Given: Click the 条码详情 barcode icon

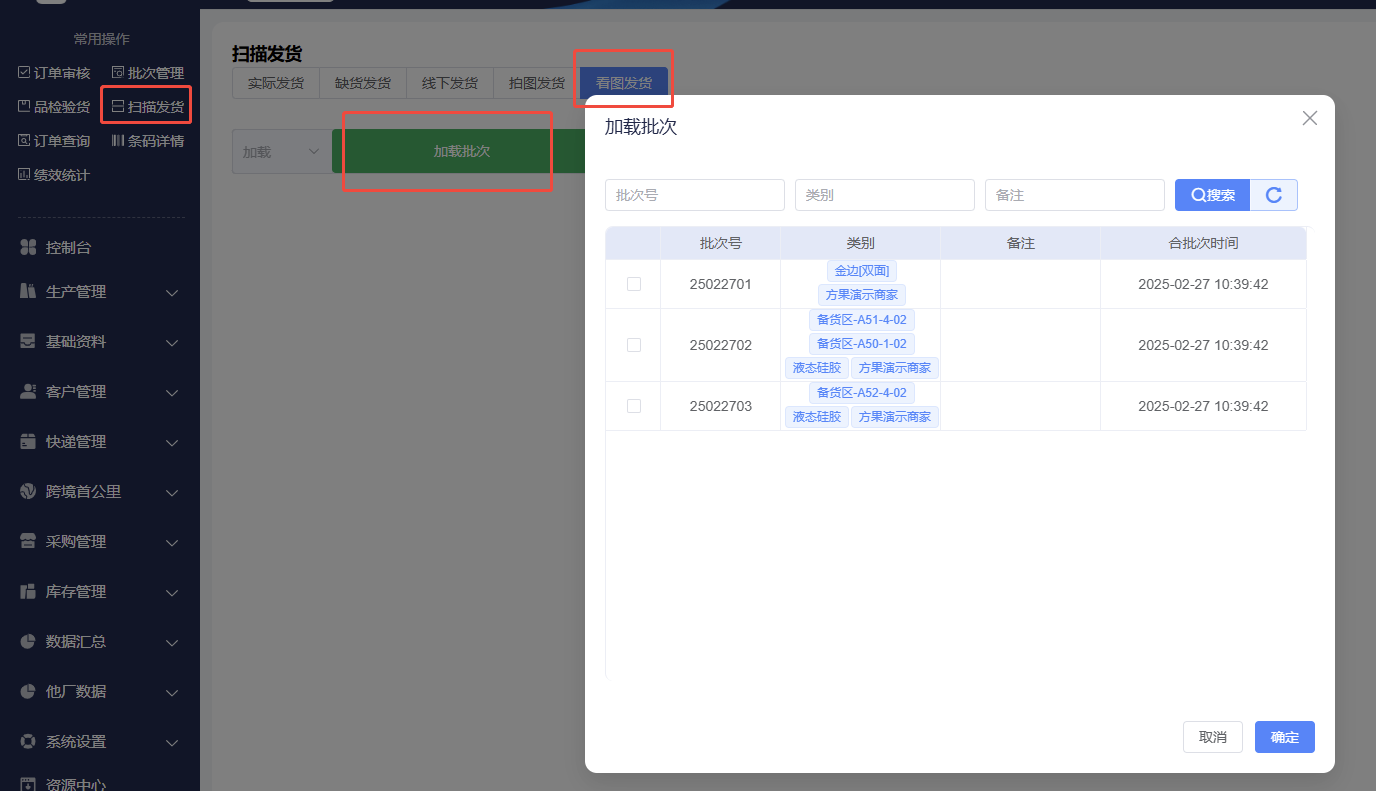Looking at the screenshot, I should [118, 141].
